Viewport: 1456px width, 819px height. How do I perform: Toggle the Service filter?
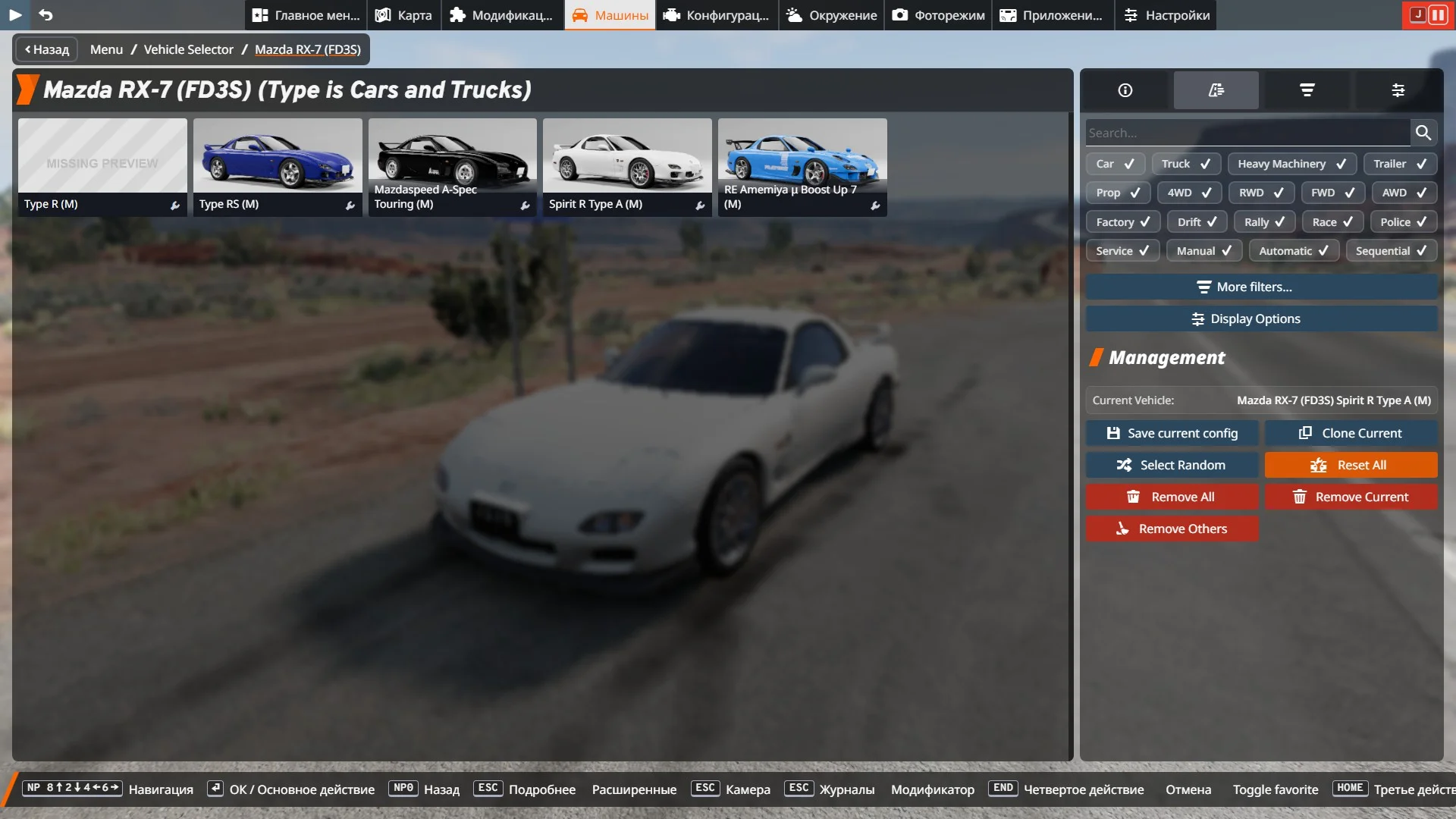pos(1122,251)
